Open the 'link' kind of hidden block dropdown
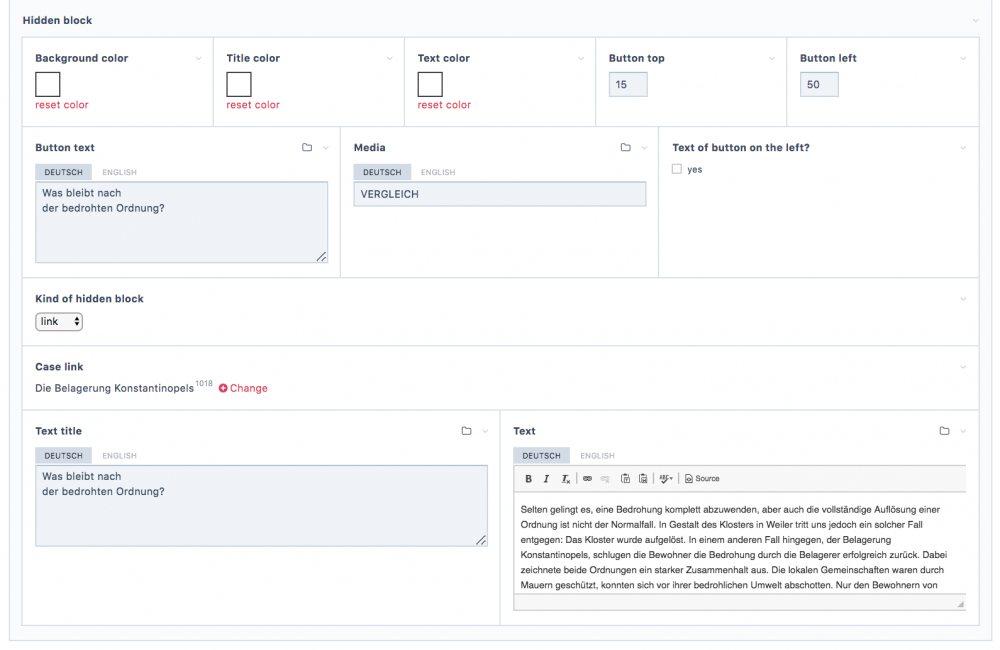The width and height of the screenshot is (1000, 650). pos(59,322)
